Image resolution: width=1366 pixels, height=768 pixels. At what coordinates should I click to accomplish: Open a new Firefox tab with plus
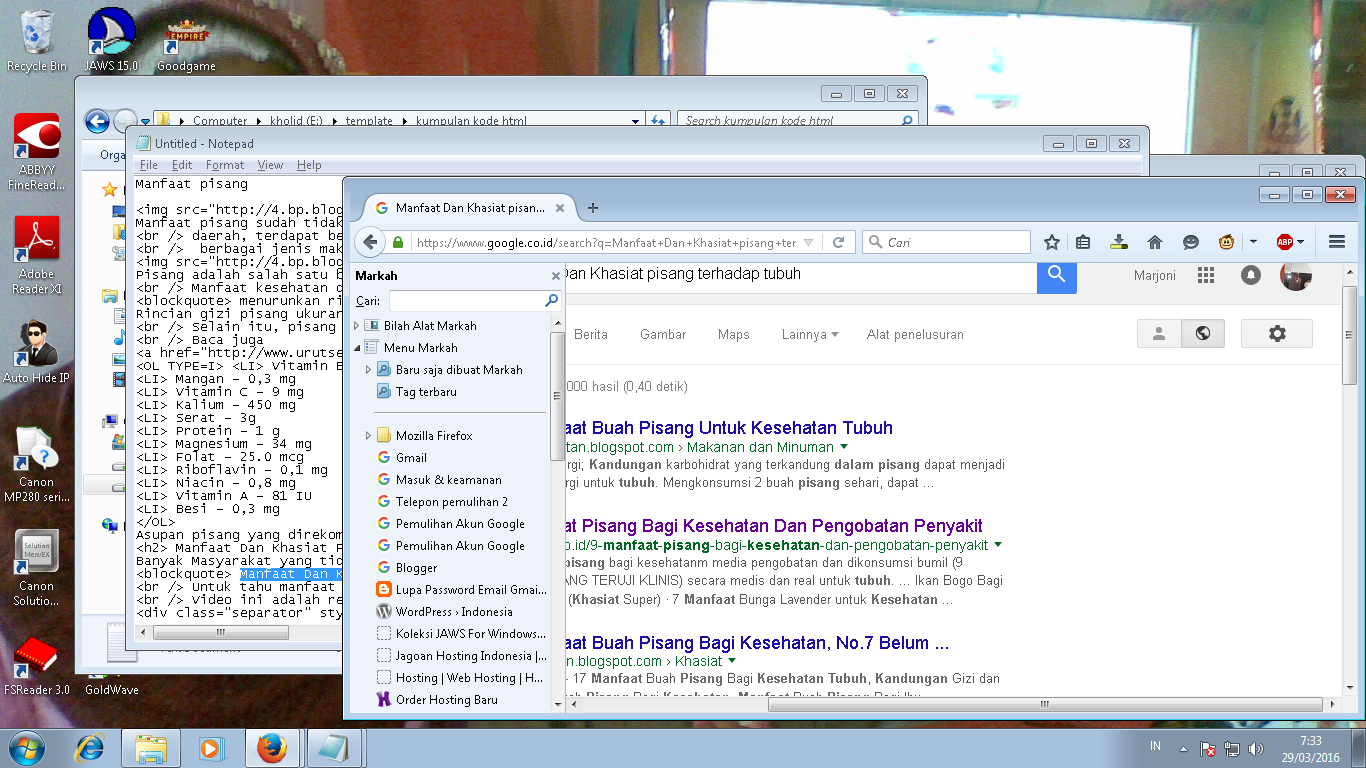click(x=593, y=208)
